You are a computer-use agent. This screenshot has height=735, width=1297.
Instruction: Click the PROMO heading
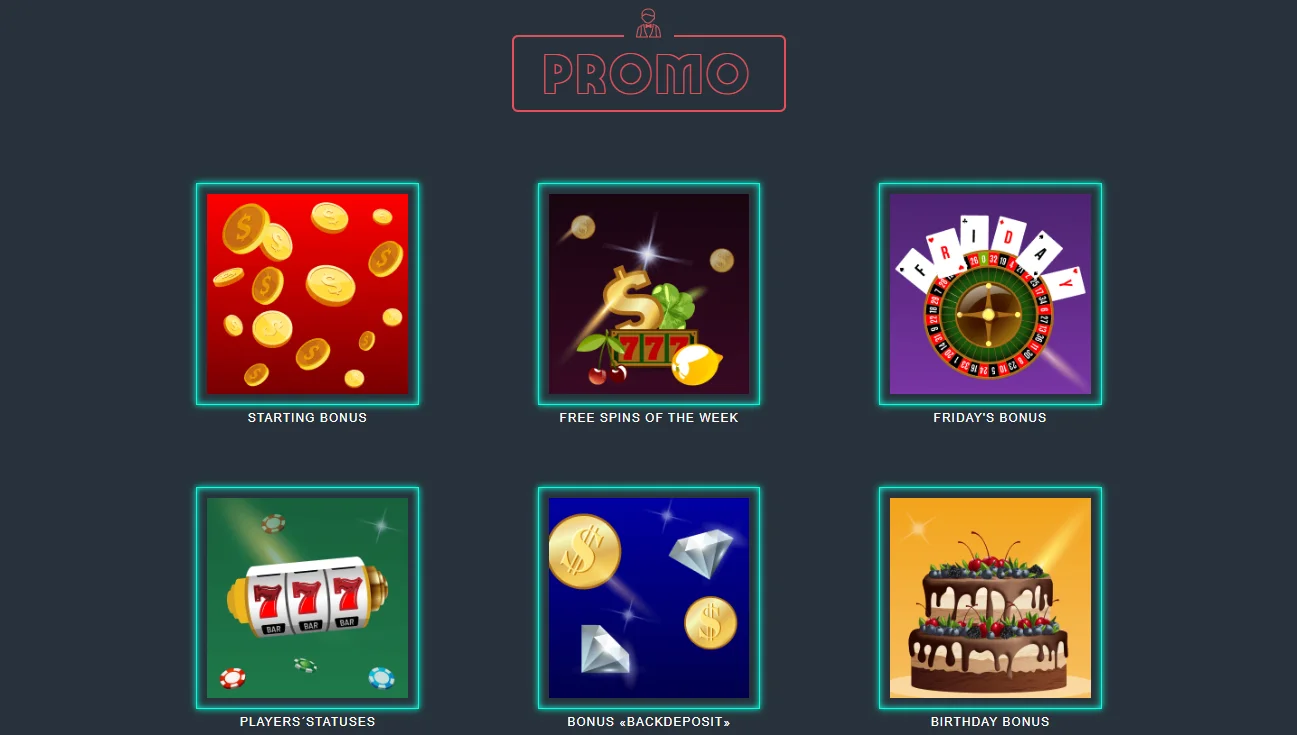[x=646, y=74]
